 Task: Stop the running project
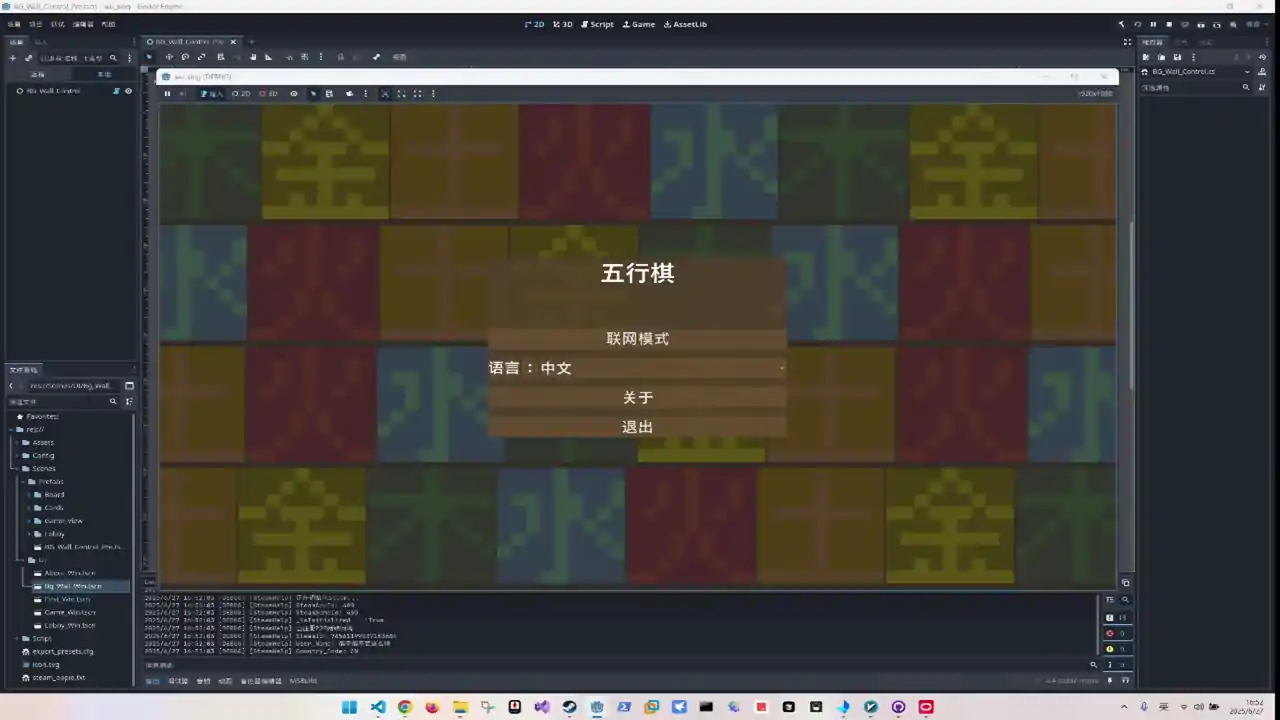(x=1169, y=24)
